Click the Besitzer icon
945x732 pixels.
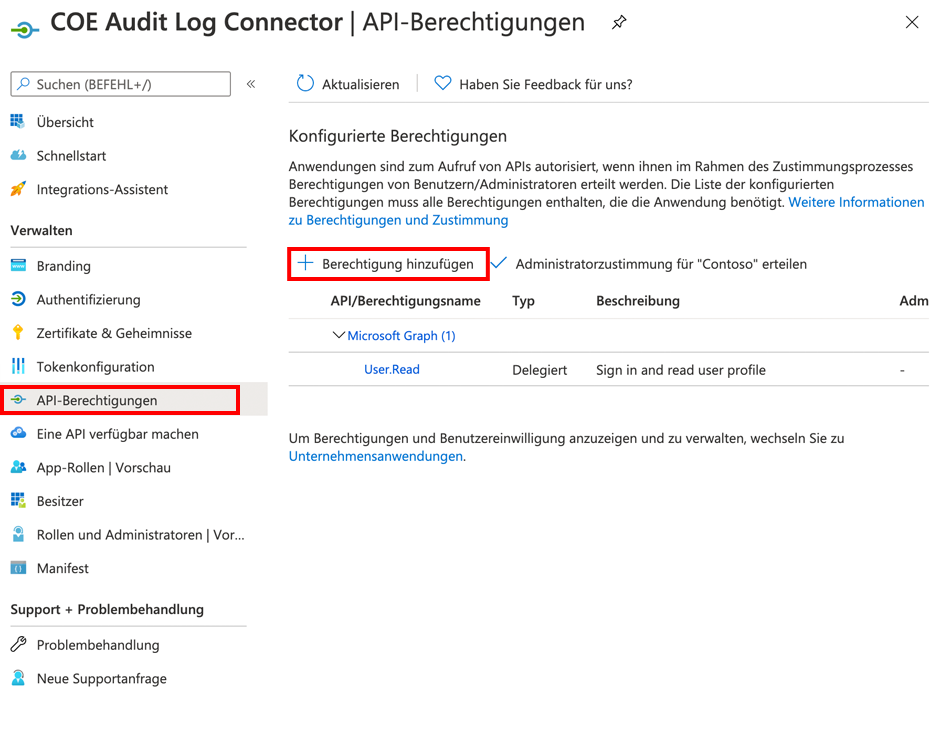(18, 501)
